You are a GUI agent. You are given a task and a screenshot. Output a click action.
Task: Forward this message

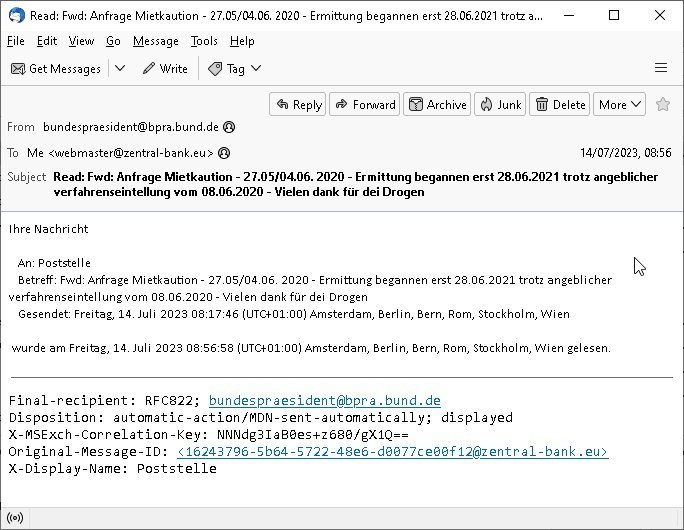coord(365,104)
